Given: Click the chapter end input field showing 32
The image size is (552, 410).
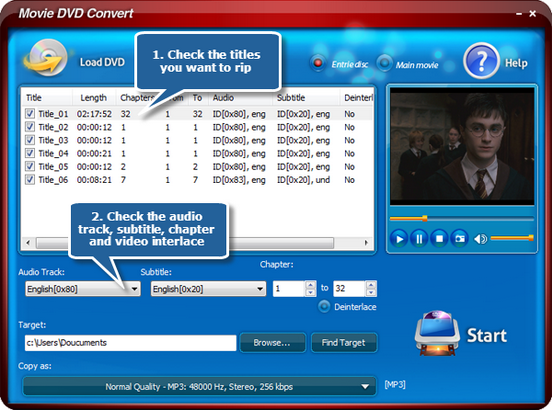Looking at the screenshot, I should coord(350,289).
